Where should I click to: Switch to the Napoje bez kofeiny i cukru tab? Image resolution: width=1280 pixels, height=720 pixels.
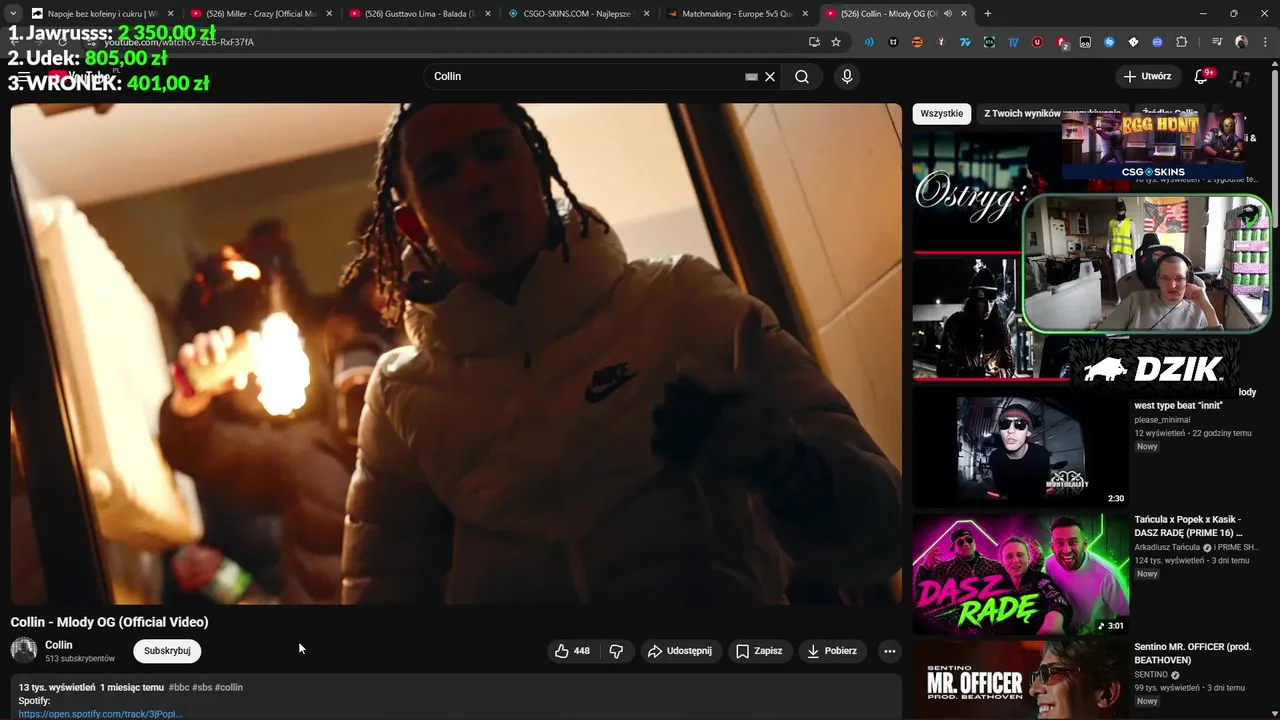click(x=101, y=14)
